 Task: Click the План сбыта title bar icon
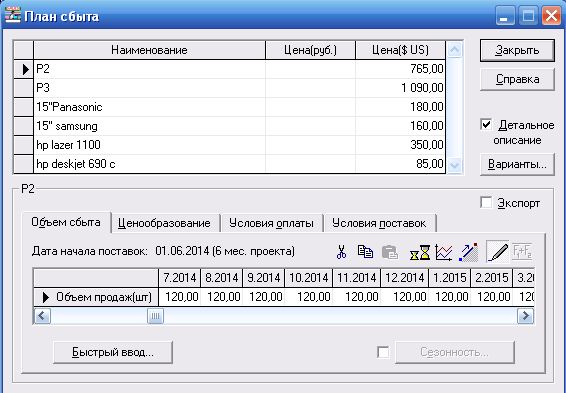[x=13, y=15]
